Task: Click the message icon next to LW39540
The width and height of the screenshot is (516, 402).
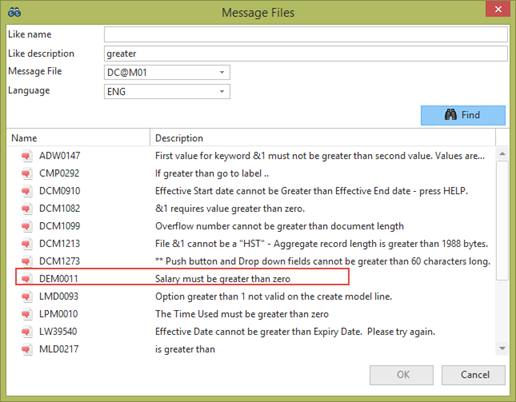Action: (27, 332)
